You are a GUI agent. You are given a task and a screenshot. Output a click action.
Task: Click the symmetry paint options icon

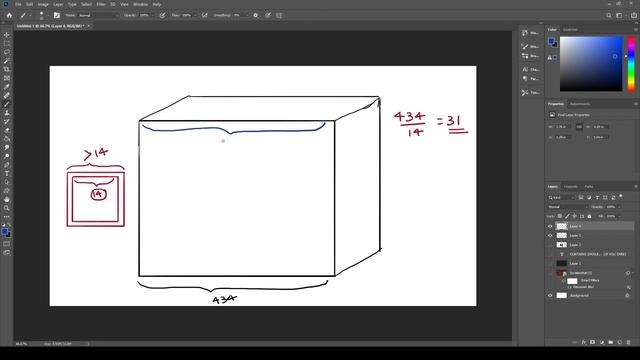[279, 16]
